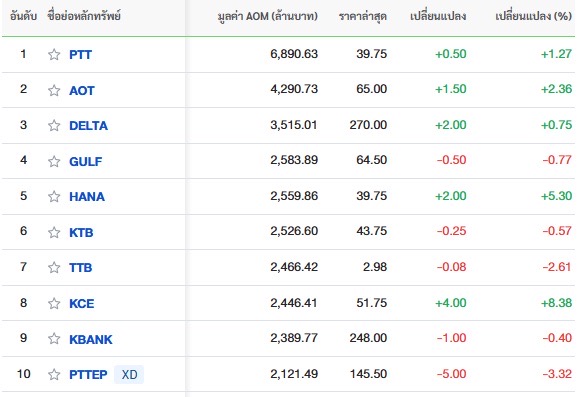
Task: Mark KCE with the star icon
Action: (54, 303)
